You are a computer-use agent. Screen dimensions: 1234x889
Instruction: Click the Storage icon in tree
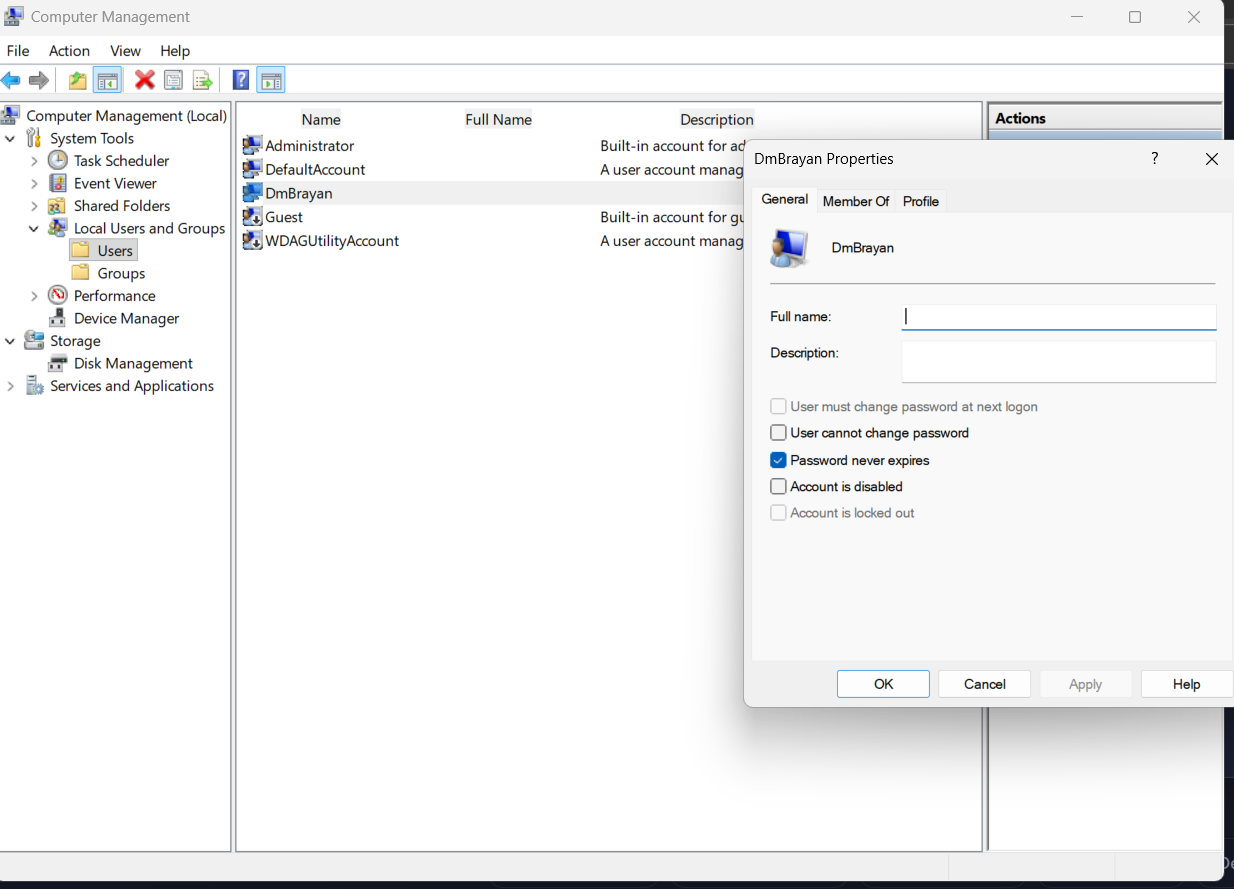(34, 341)
